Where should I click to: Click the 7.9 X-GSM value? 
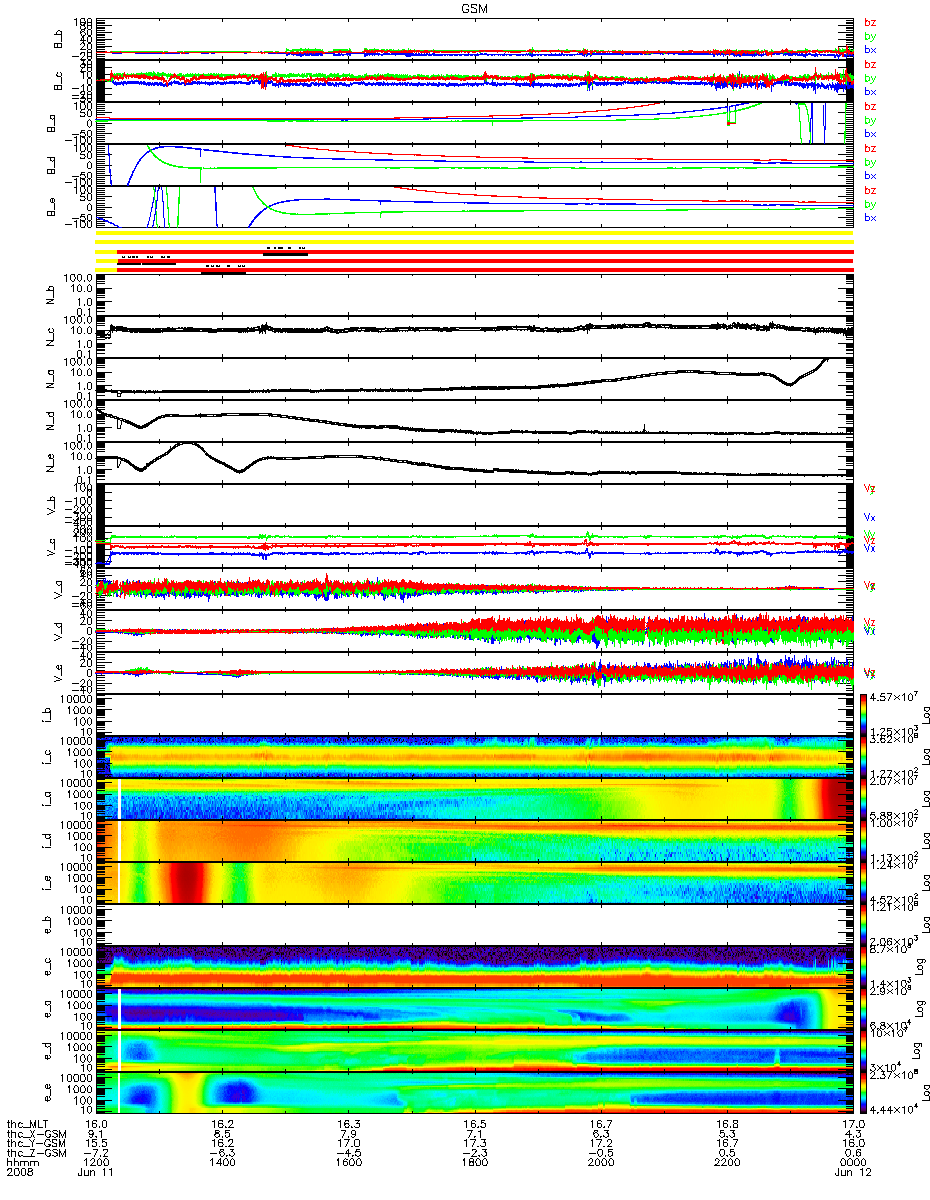click(x=348, y=1135)
